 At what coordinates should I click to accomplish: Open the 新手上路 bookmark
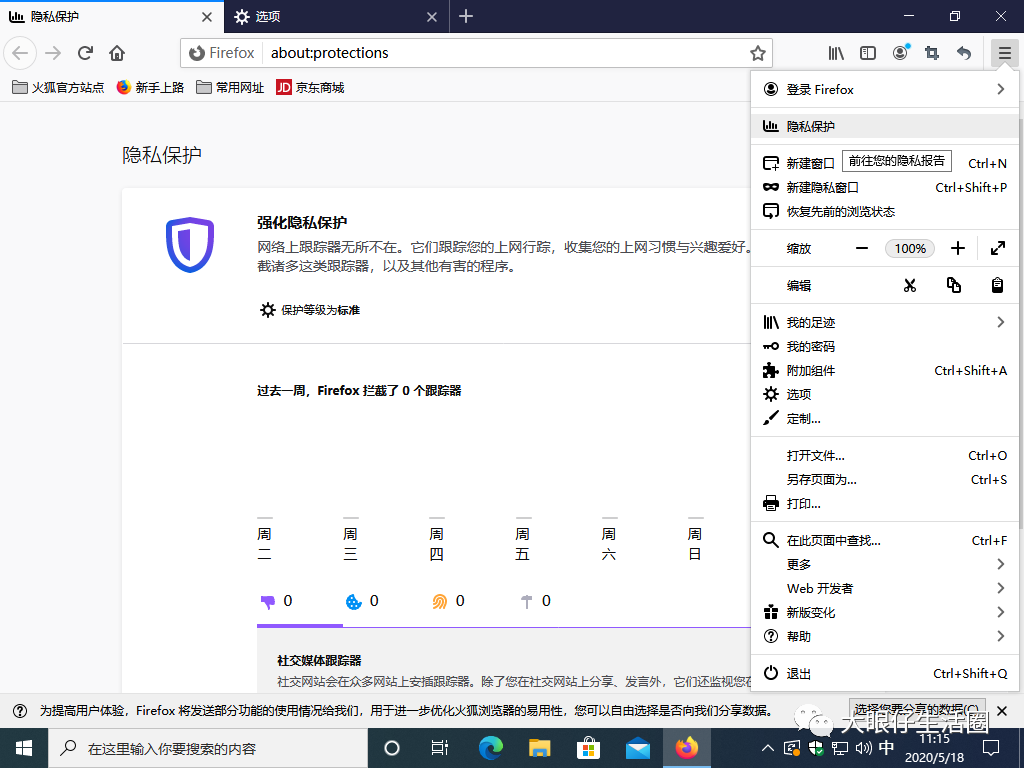(150, 88)
